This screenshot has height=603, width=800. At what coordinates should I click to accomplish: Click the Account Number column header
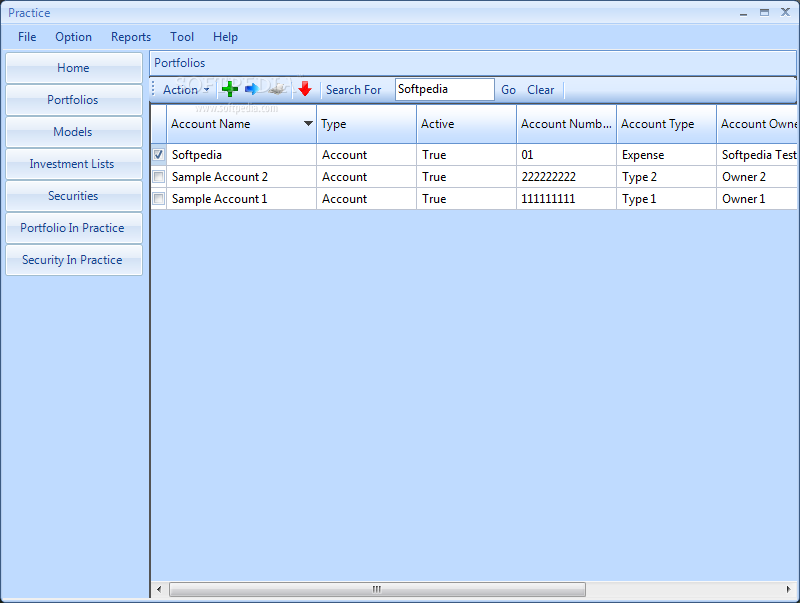click(566, 124)
